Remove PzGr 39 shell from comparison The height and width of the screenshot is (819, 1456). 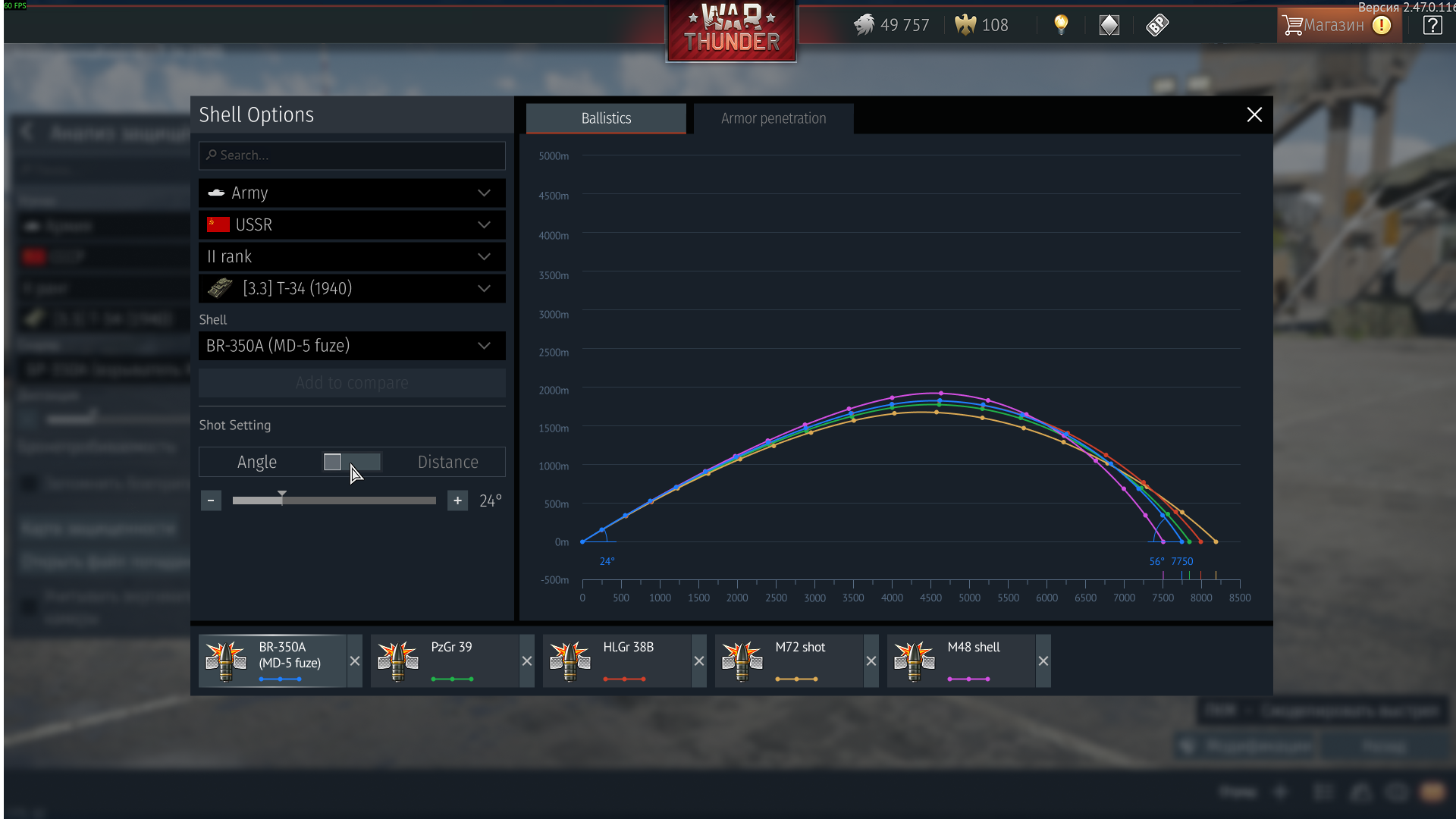point(527,661)
